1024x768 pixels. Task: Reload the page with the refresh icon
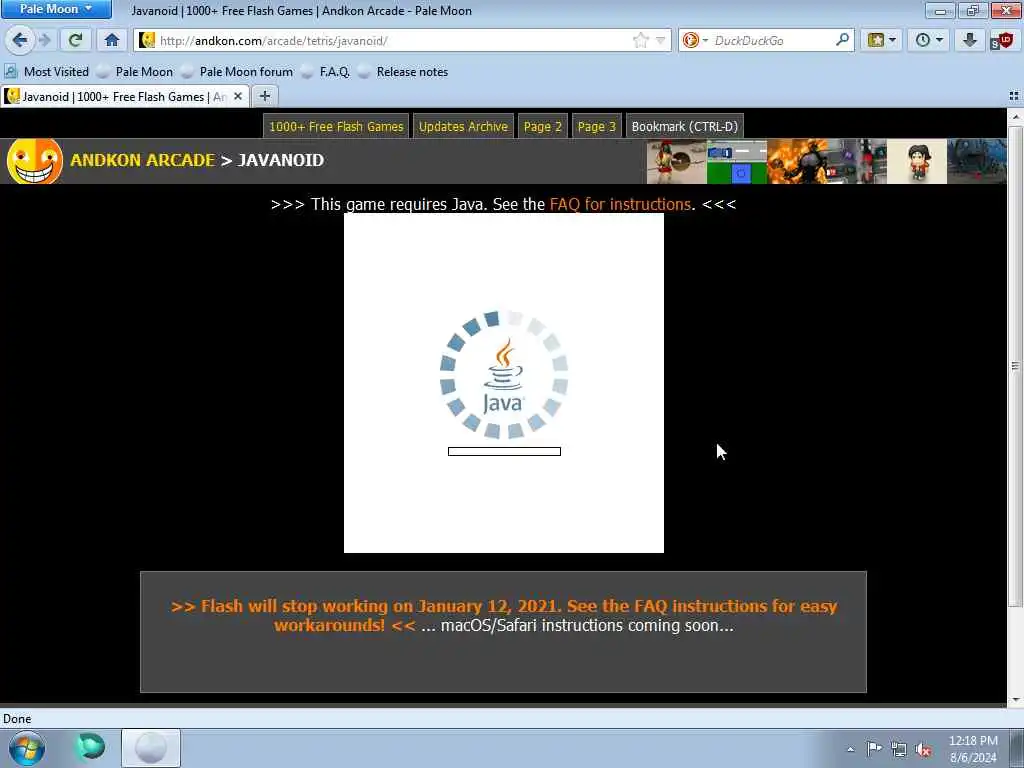point(75,40)
